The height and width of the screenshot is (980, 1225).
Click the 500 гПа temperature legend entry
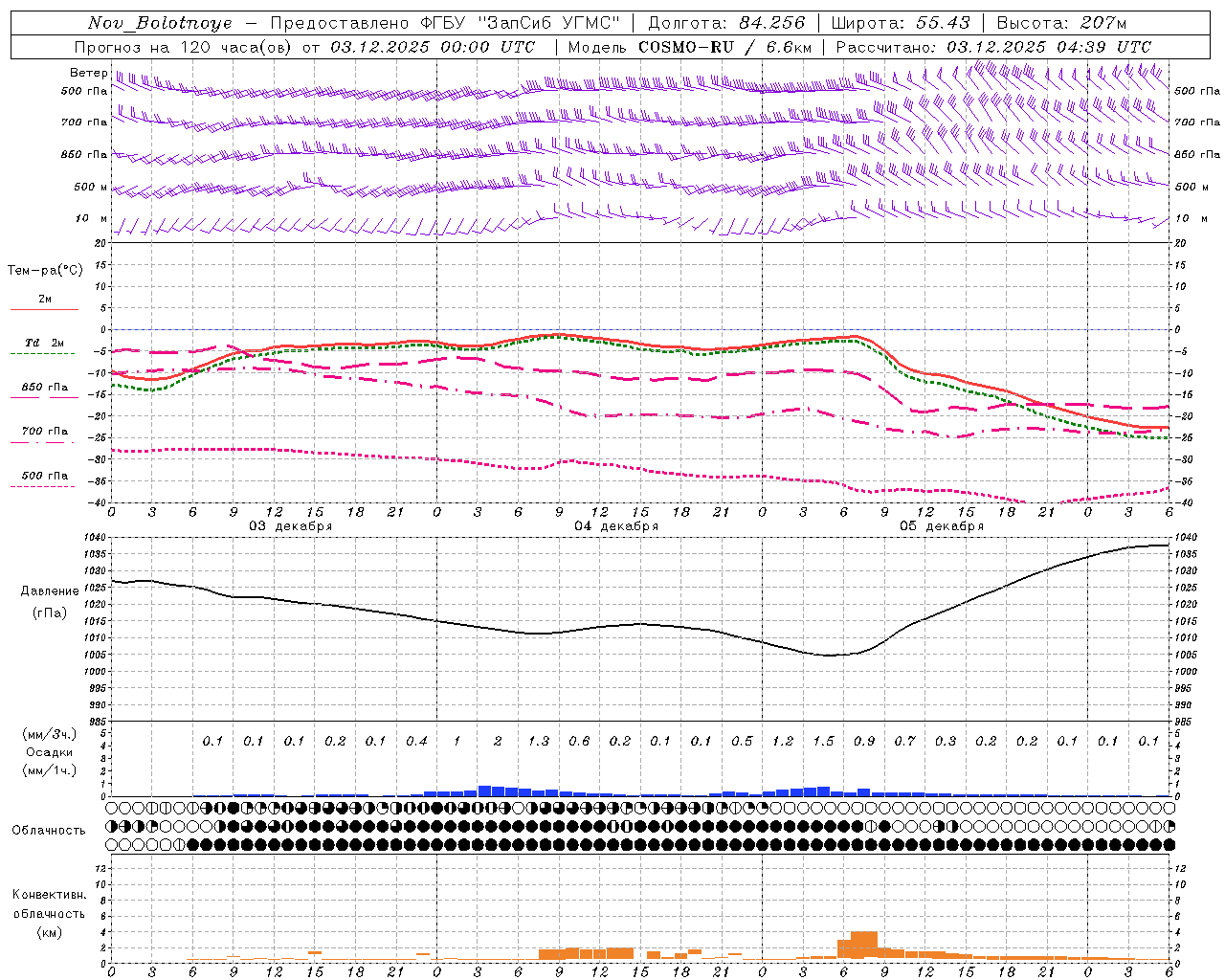coord(44,476)
